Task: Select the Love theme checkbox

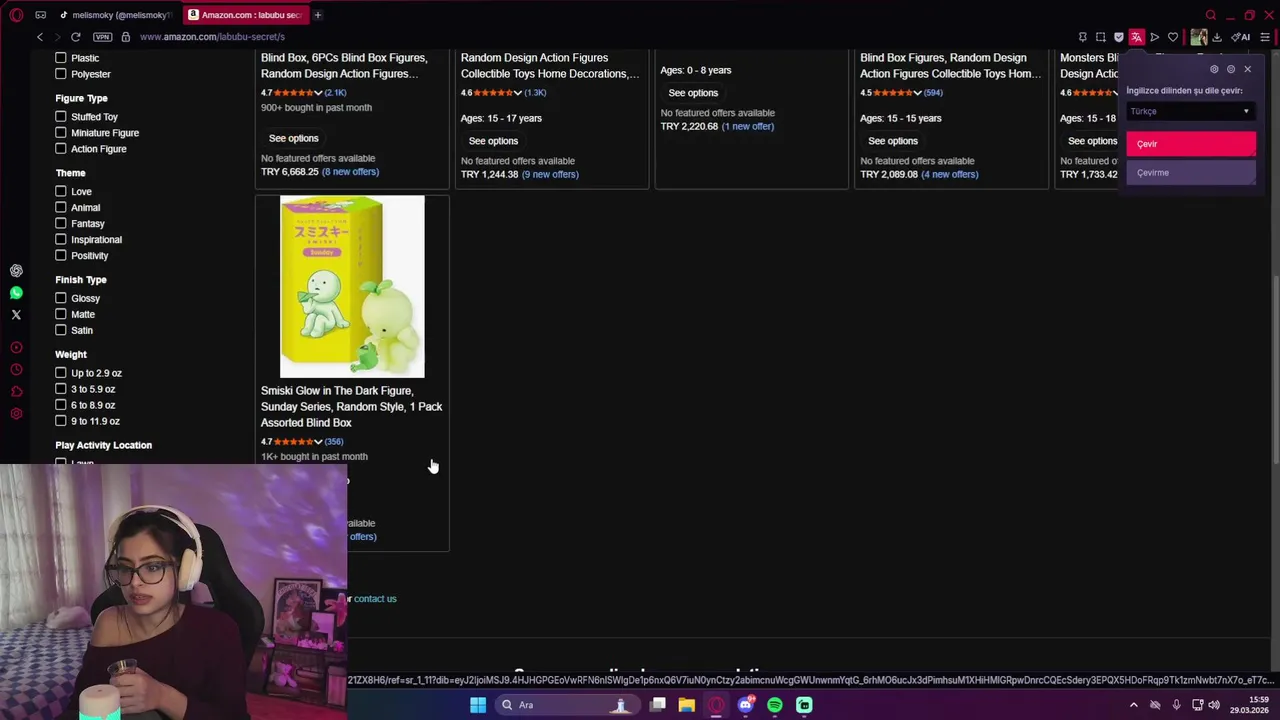Action: 61,191
